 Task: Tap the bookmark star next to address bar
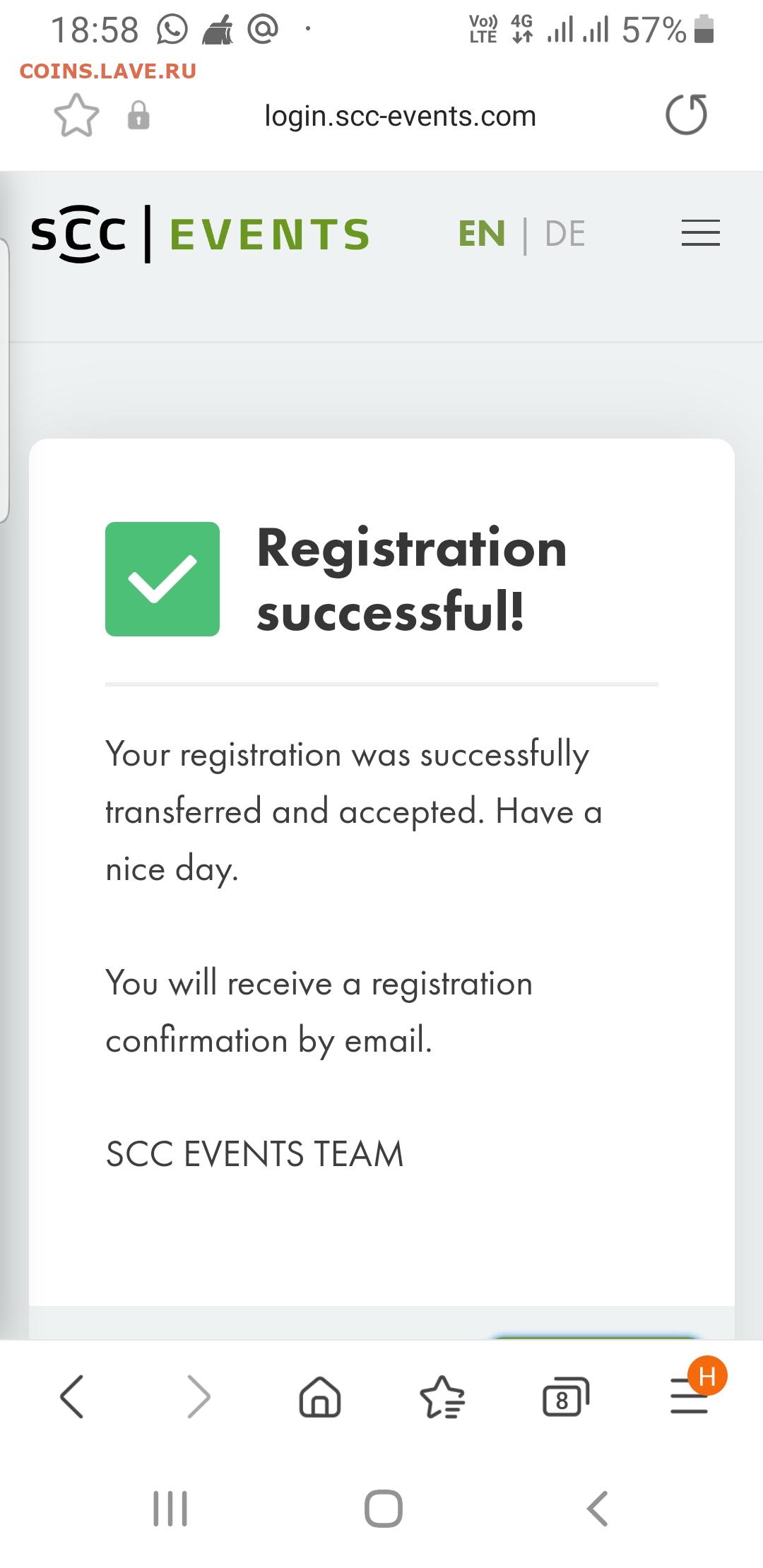point(76,115)
